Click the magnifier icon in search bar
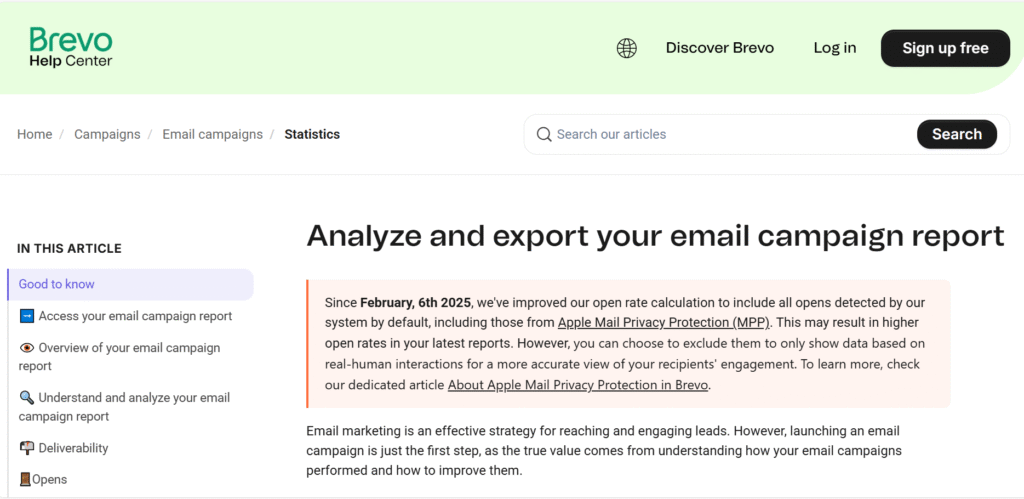The width and height of the screenshot is (1024, 499). click(x=544, y=135)
